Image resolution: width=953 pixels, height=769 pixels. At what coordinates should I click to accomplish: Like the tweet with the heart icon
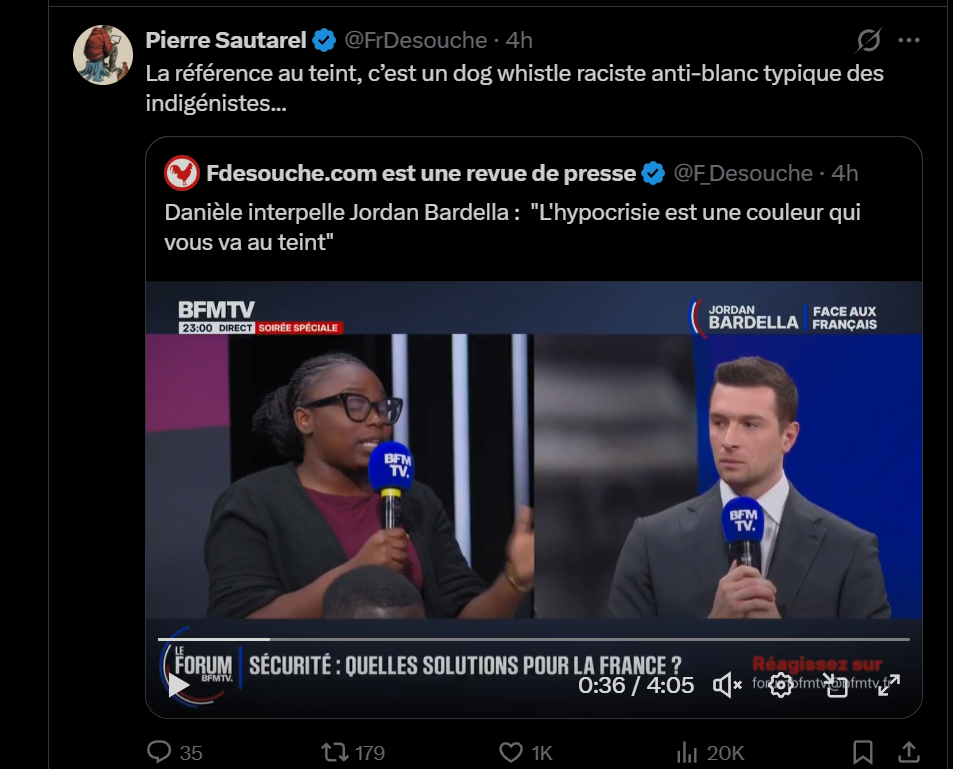[x=511, y=752]
